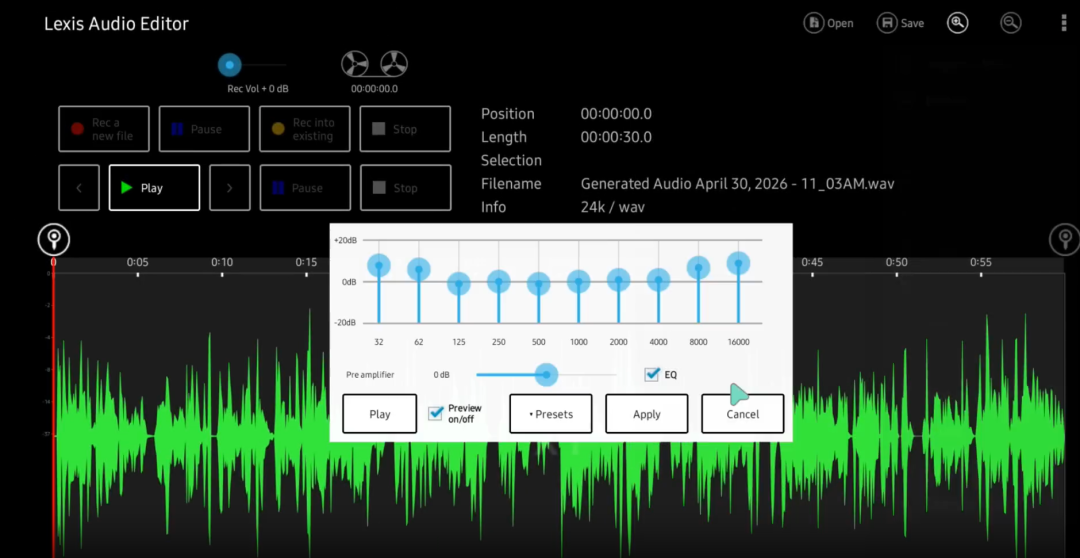Click the Position value 00:00:00.0
The image size is (1080, 558).
pos(616,114)
